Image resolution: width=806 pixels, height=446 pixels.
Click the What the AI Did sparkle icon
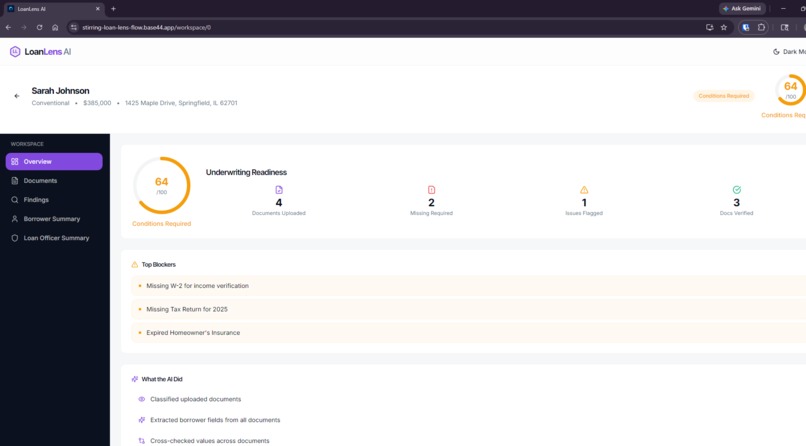point(135,379)
